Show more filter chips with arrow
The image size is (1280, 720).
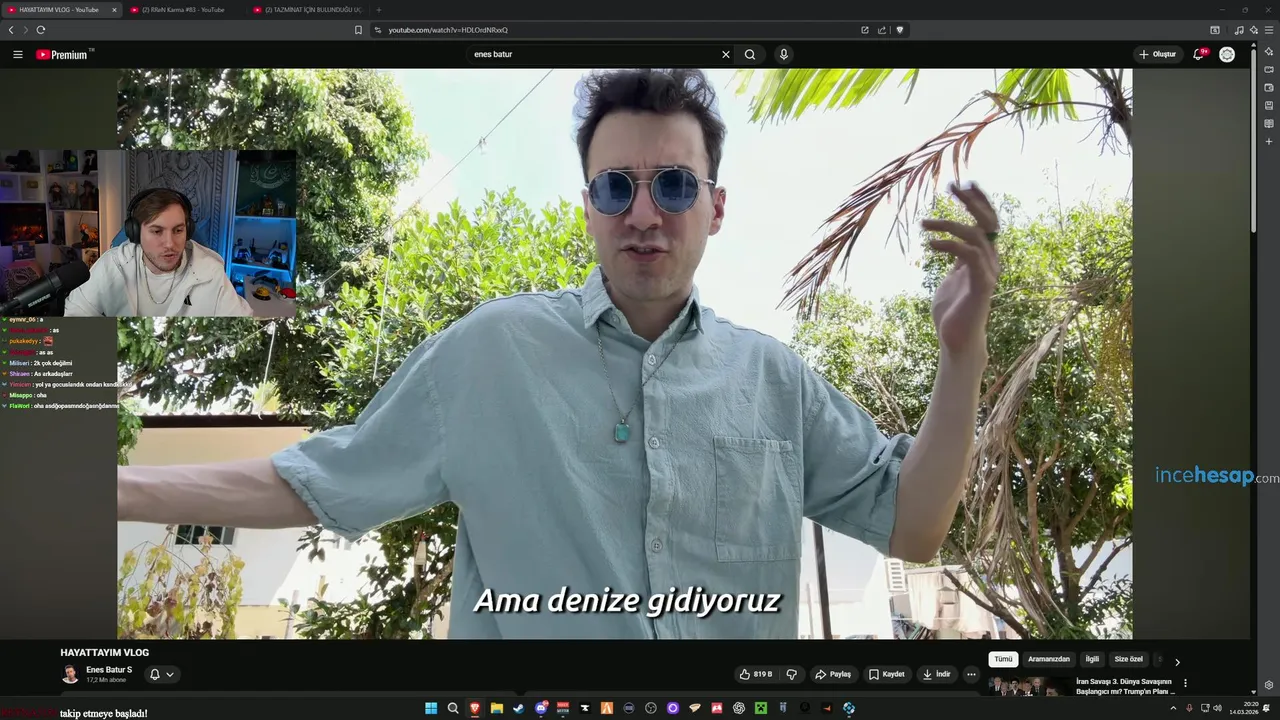pos(1177,662)
